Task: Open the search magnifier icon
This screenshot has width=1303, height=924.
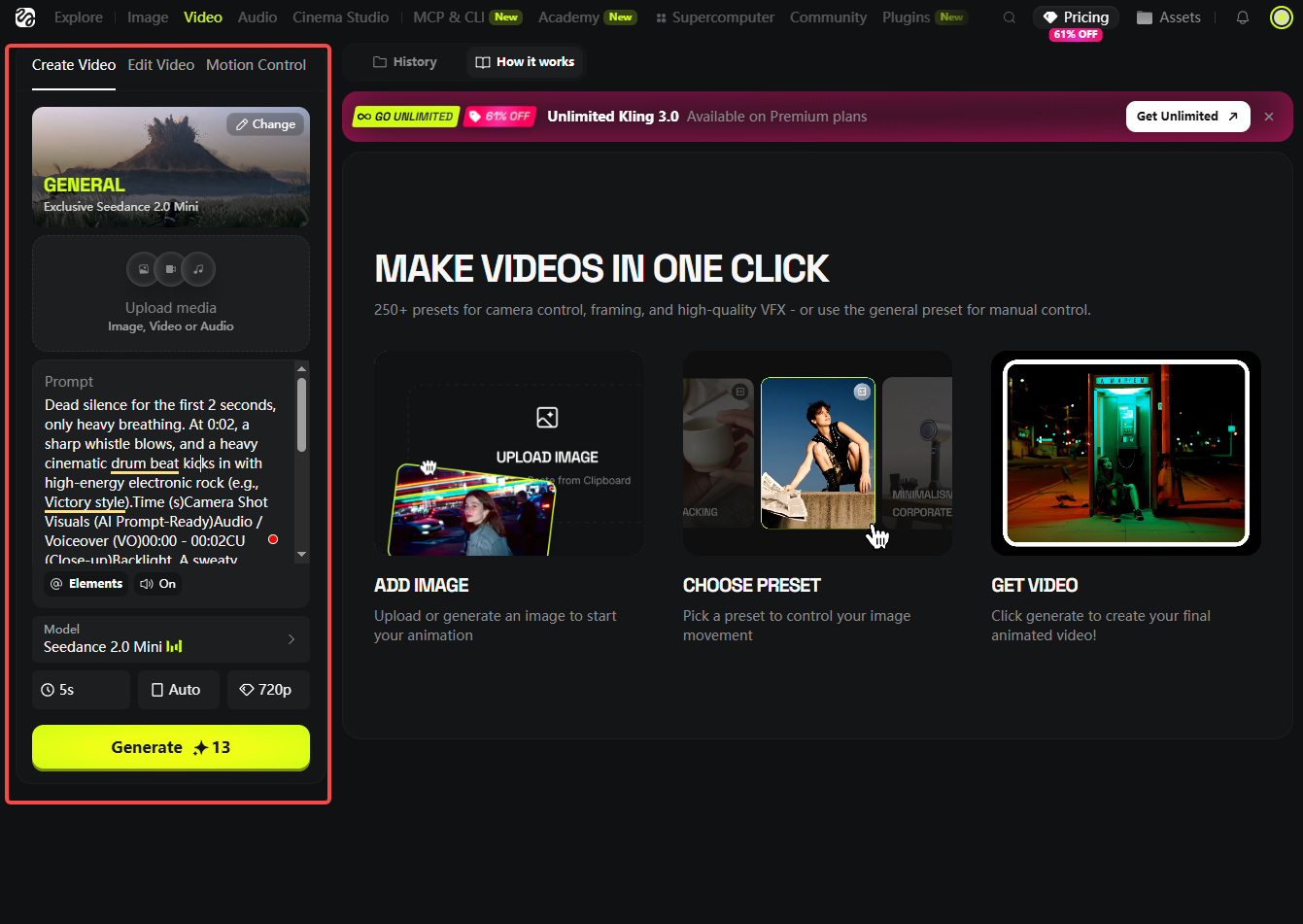Action: 1010,17
